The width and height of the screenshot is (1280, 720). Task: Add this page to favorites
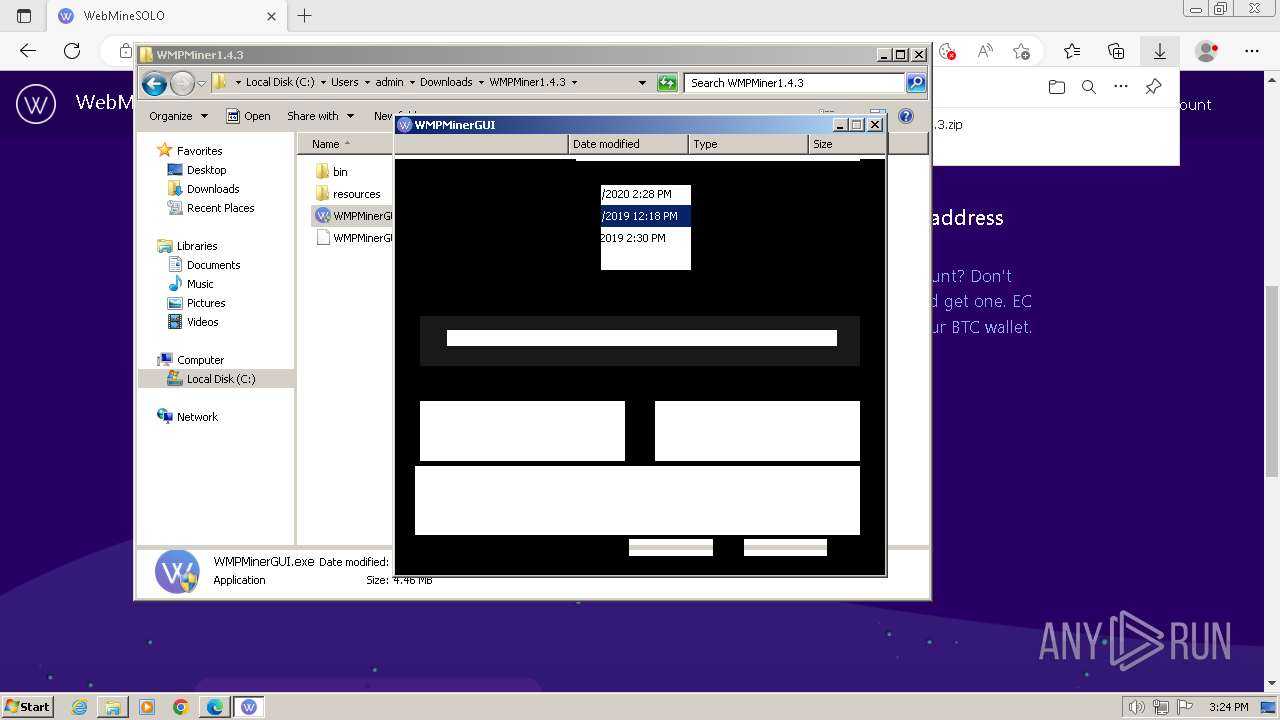(x=1021, y=51)
